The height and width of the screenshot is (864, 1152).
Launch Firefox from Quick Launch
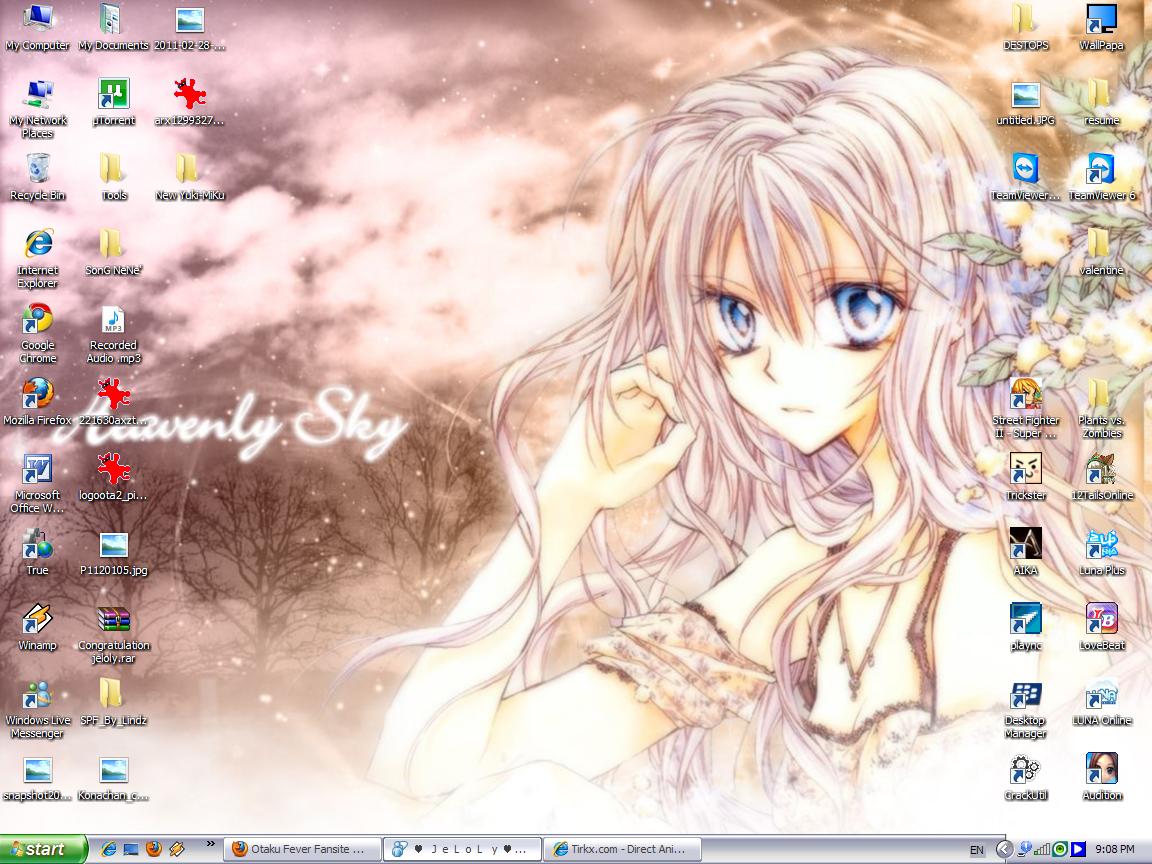[154, 849]
